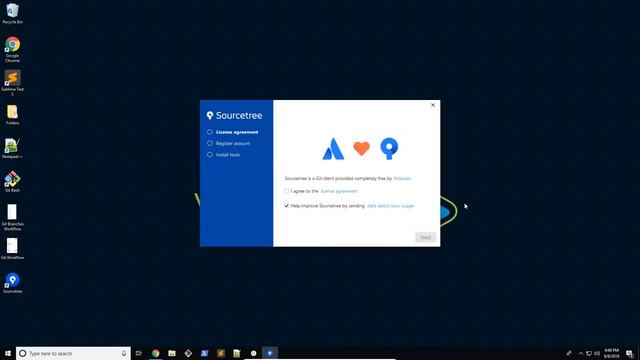640x360 pixels.
Task: Click the network icon in the system tray
Action: tap(589, 353)
